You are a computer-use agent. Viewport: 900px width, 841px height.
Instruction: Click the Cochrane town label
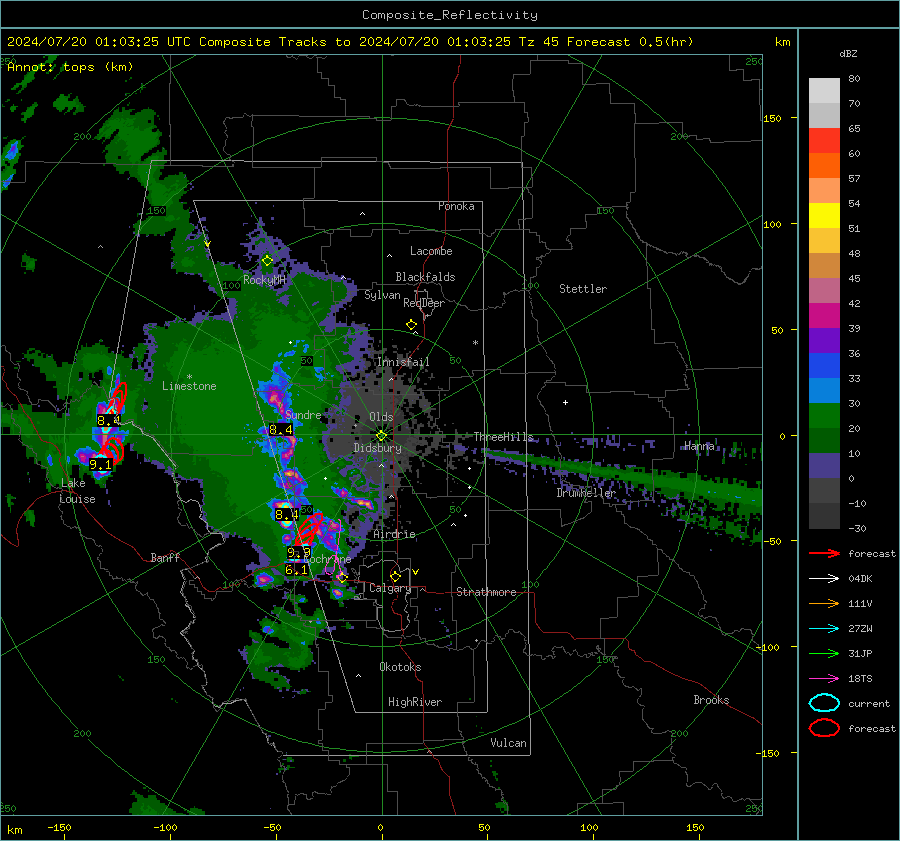click(327, 559)
